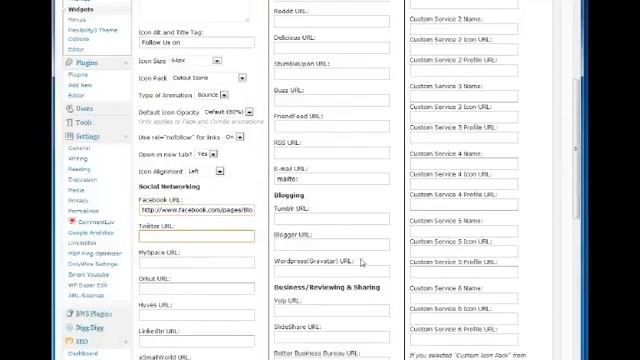This screenshot has width=640, height=360.
Task: Click the Digg Digg icon
Action: (x=69, y=327)
